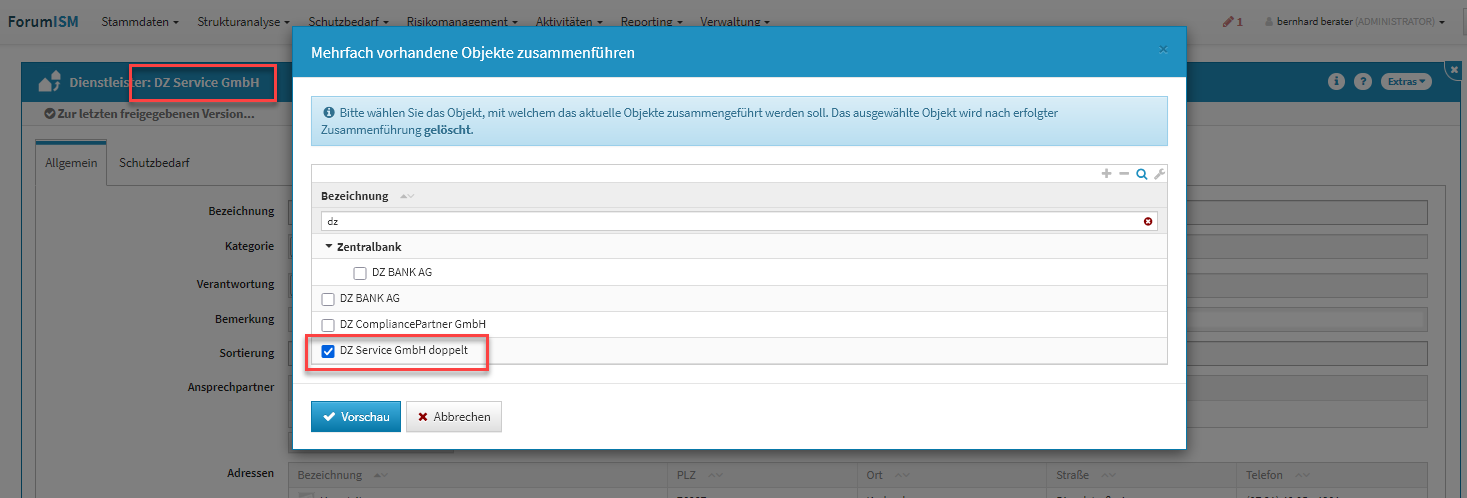Open the Stammdaten menu
Screen dimensions: 1467x498
[x=140, y=21]
